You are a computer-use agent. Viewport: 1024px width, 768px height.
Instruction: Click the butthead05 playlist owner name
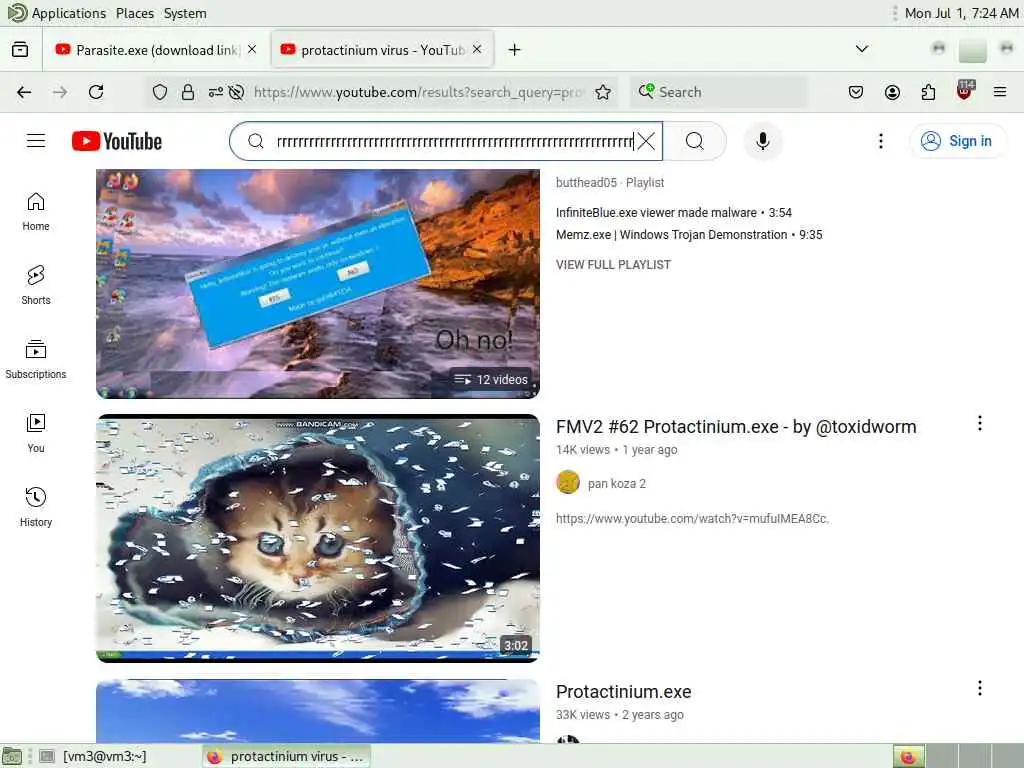tap(586, 182)
